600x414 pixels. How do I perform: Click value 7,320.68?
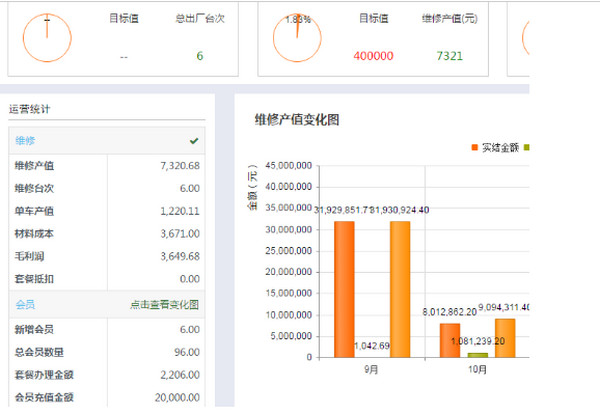[180, 166]
